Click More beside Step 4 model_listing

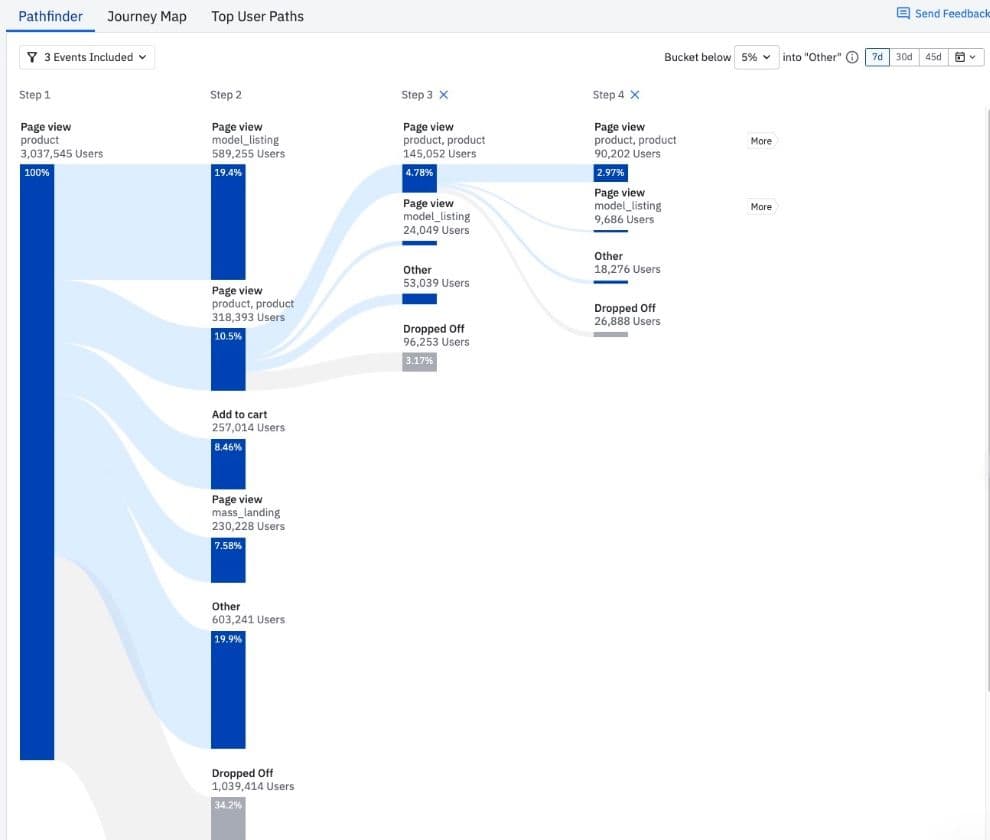(x=761, y=207)
